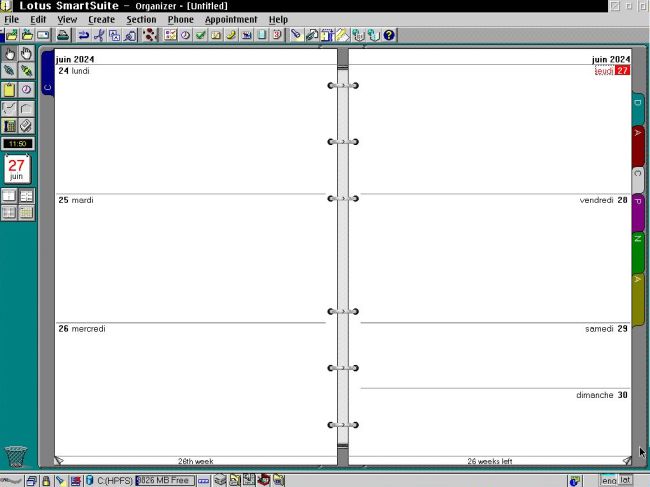The image size is (650, 487).
Task: Turn to next page using bottom-right corner
Action: tap(627, 460)
